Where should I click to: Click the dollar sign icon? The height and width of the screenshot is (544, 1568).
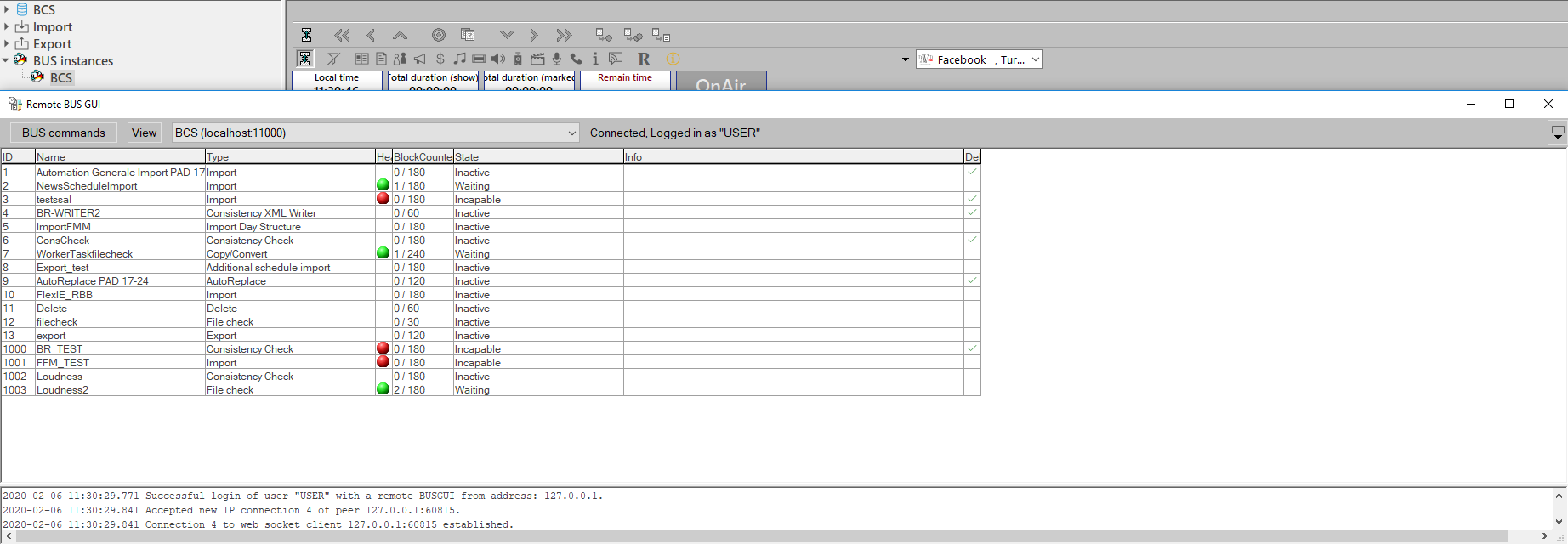[440, 59]
